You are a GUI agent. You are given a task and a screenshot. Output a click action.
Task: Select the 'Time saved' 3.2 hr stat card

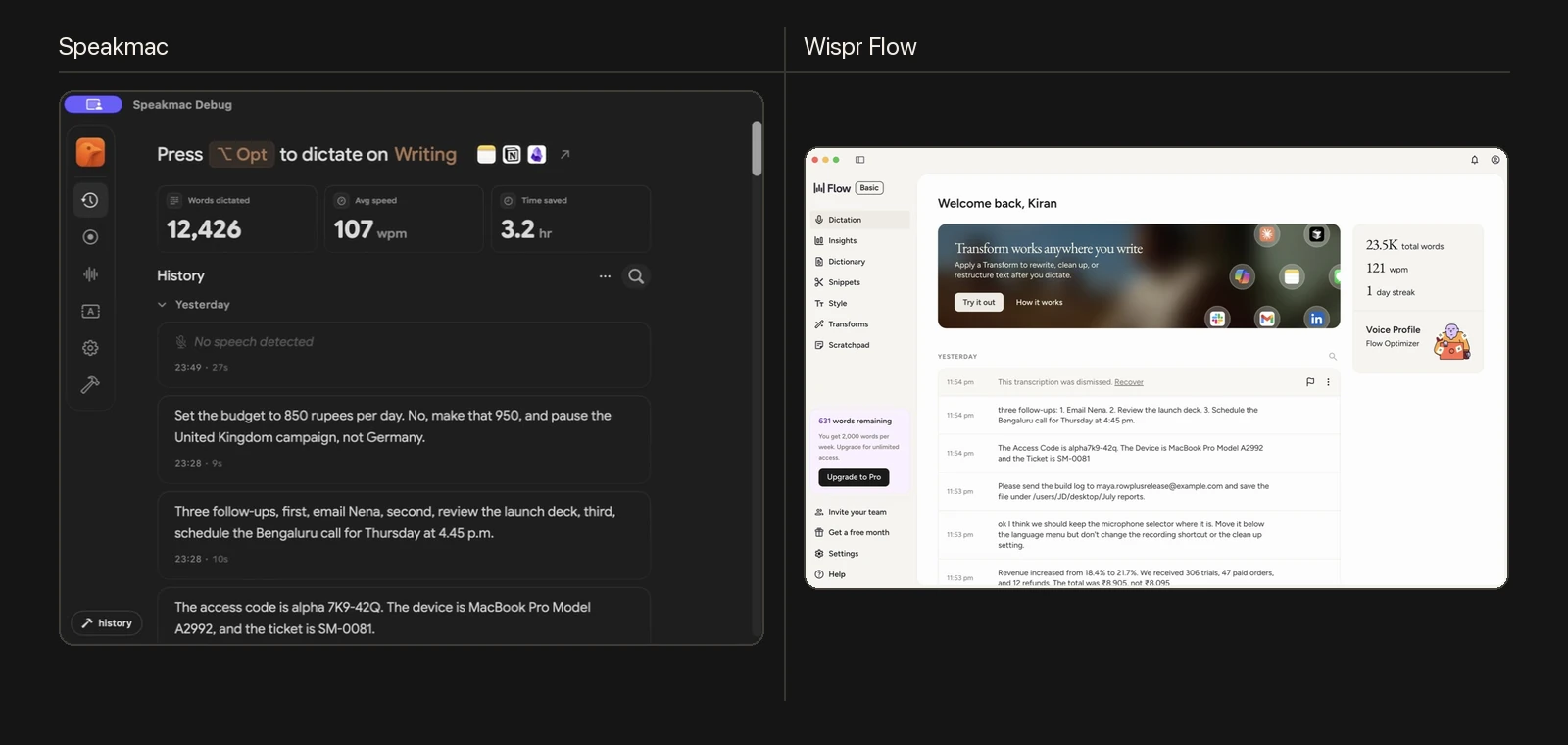(570, 219)
